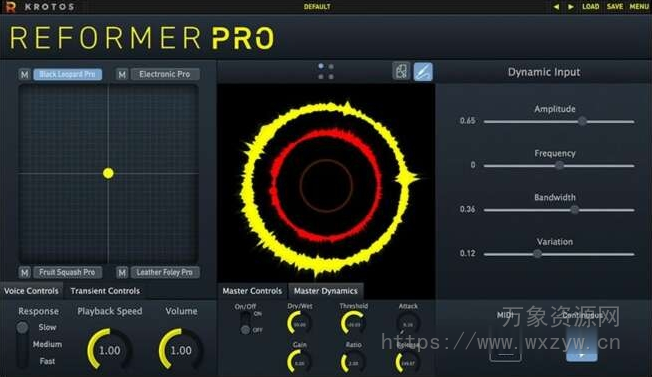This screenshot has height=377, width=652.
Task: Click the Bandwidth value 0.36
Action: (x=467, y=209)
